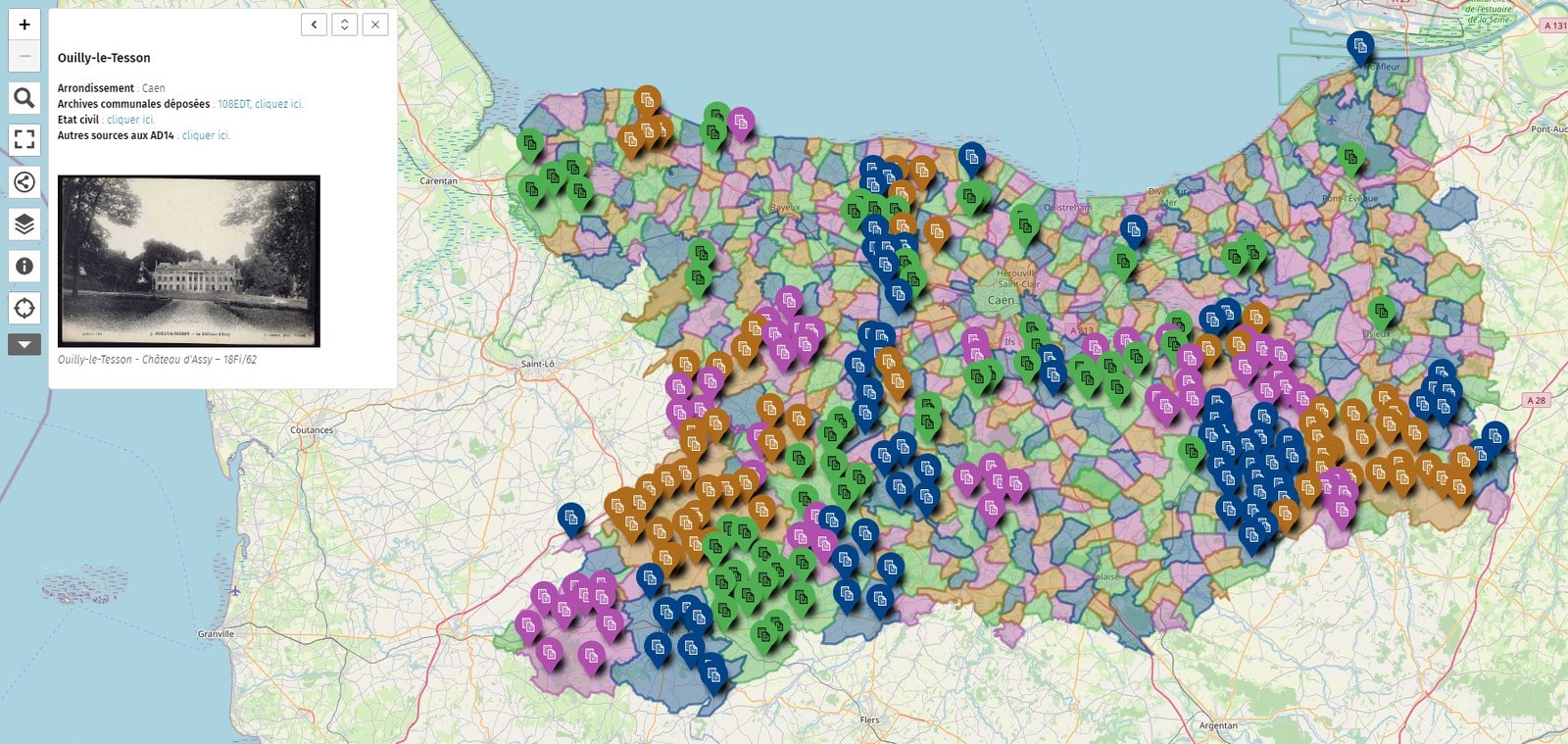Switch the map to fullscreen
This screenshot has width=1568, height=744.
pos(24,139)
